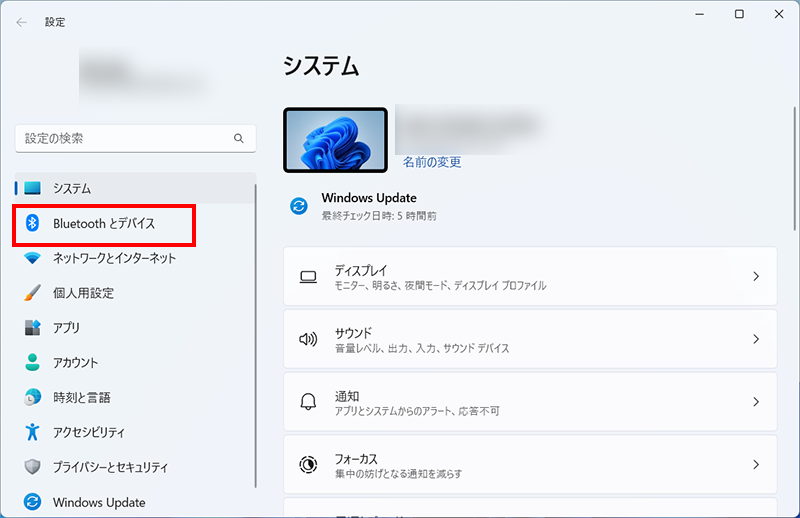Open Windows Update in the sidebar
Viewport: 800px width, 518px height.
click(x=135, y=502)
